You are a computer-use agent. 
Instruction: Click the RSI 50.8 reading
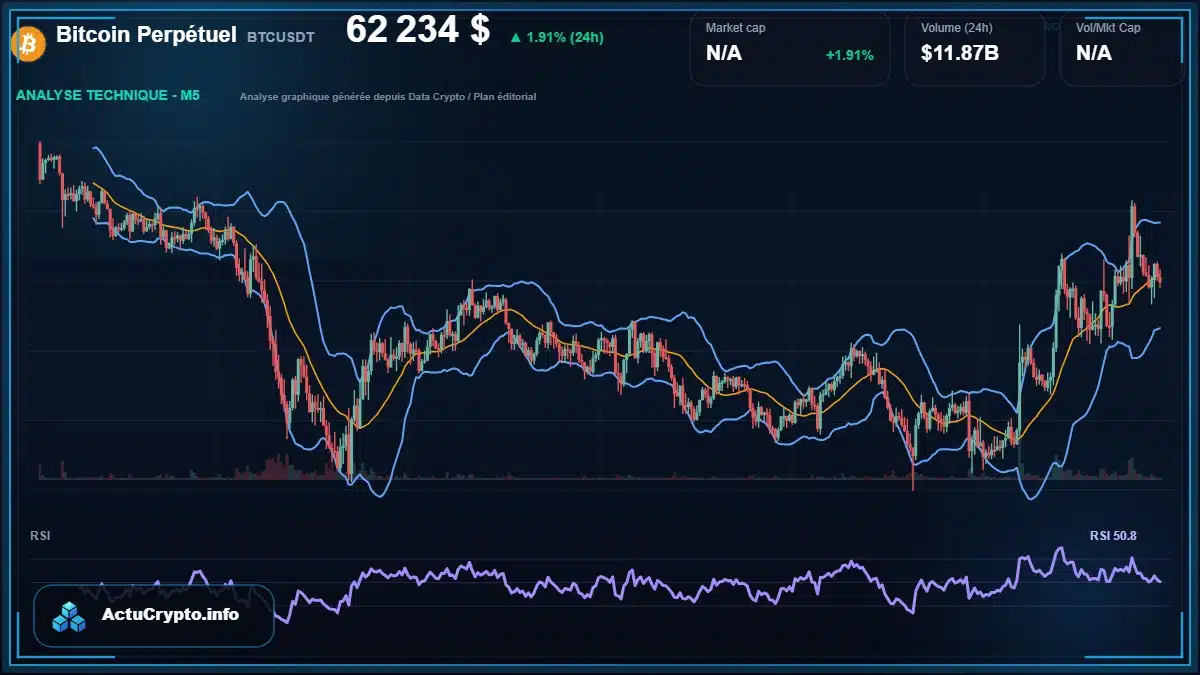point(1113,536)
